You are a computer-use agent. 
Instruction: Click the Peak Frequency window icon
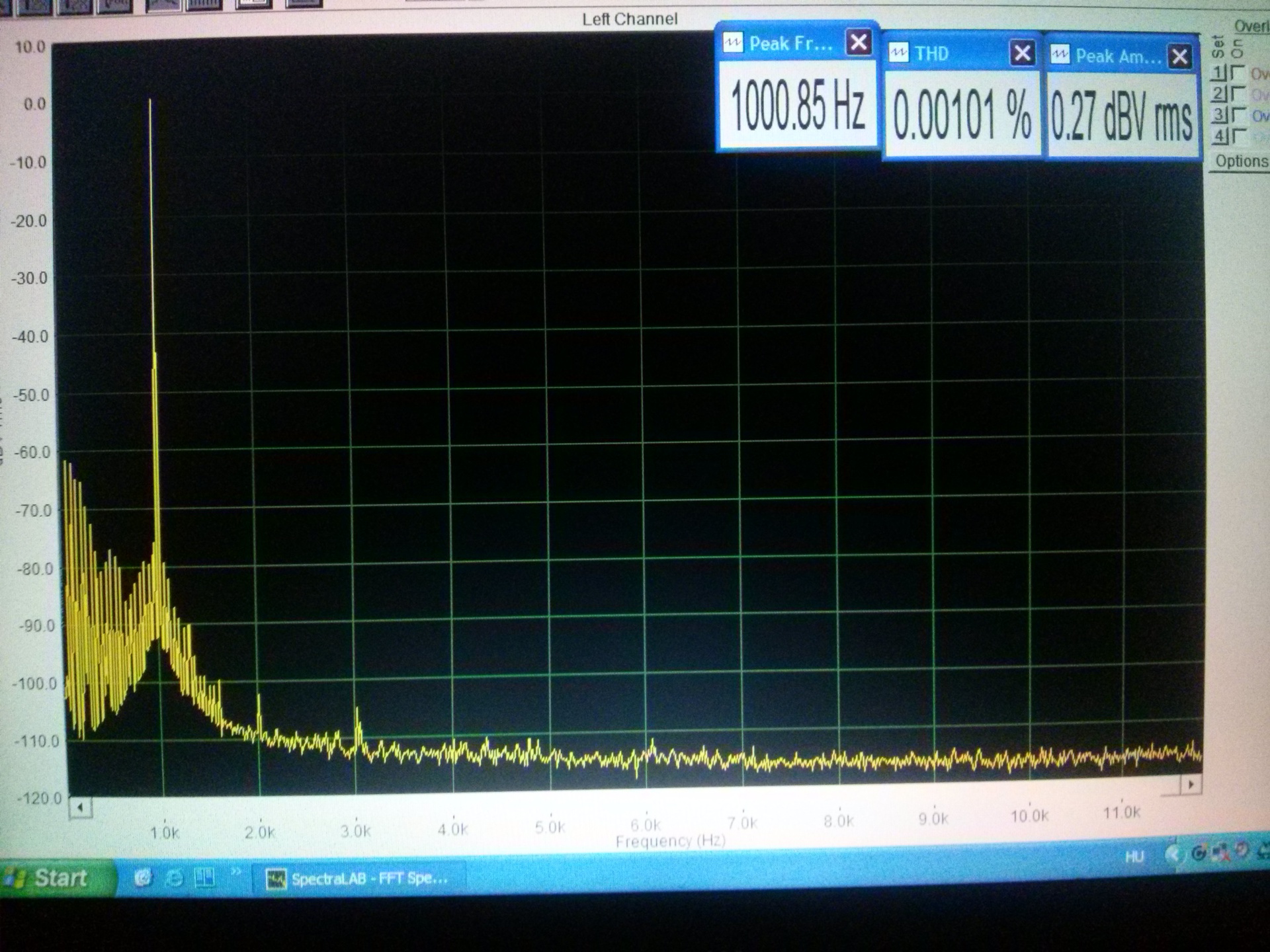point(732,44)
